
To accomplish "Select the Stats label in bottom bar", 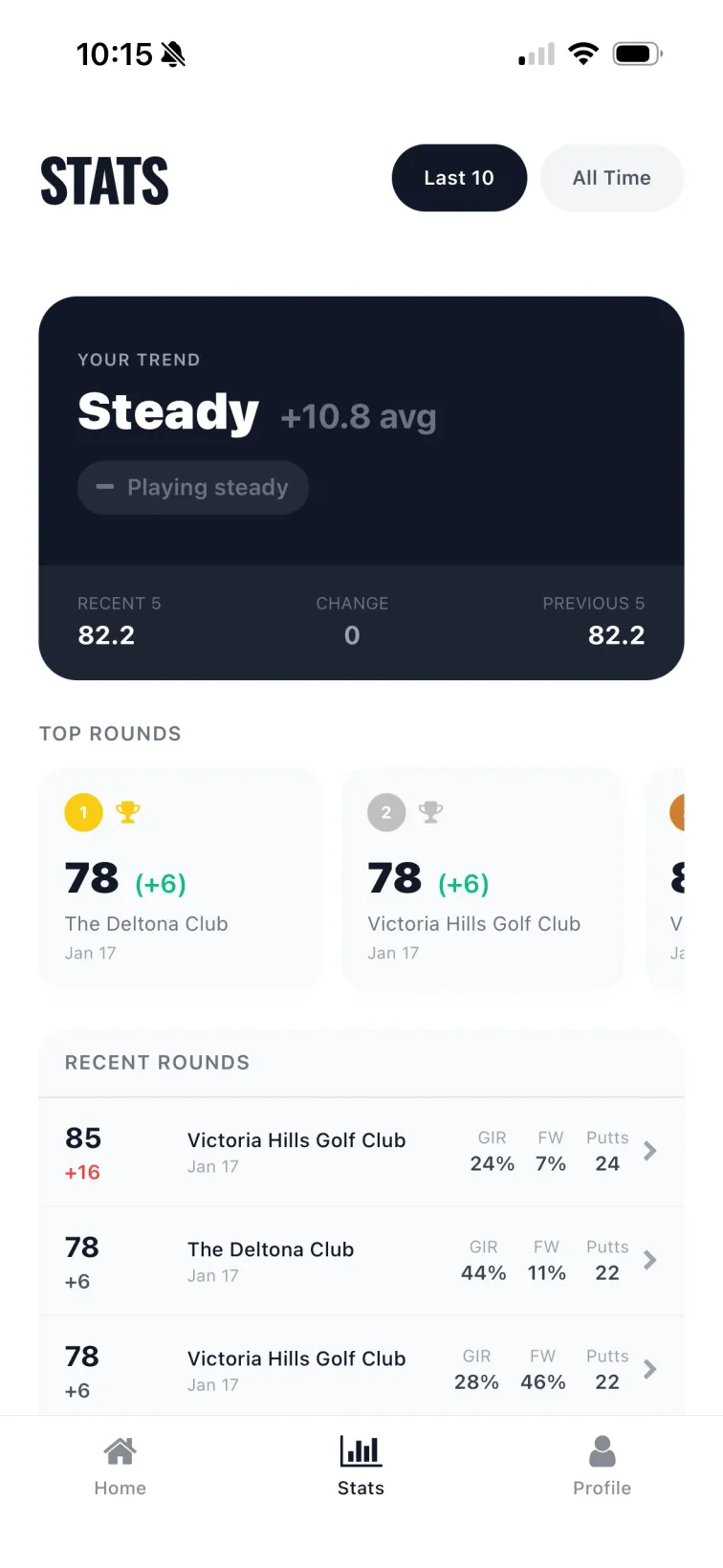I will click(361, 1488).
